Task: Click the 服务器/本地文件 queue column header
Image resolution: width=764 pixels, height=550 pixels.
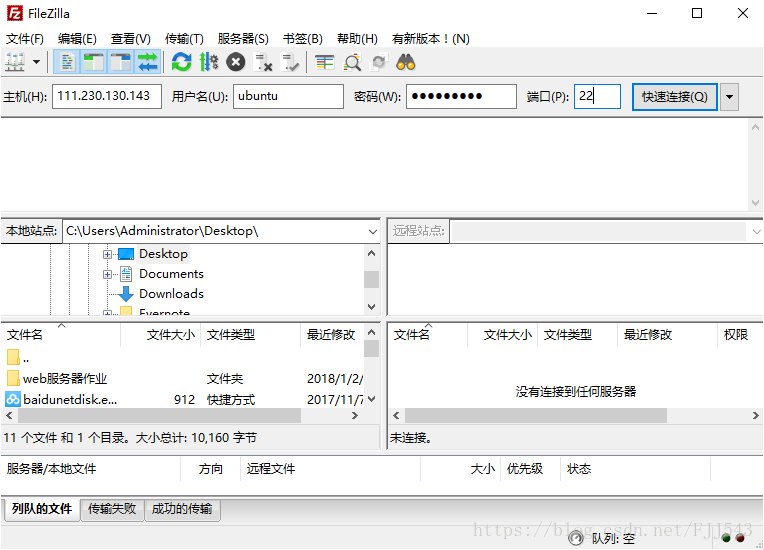Action: point(91,469)
